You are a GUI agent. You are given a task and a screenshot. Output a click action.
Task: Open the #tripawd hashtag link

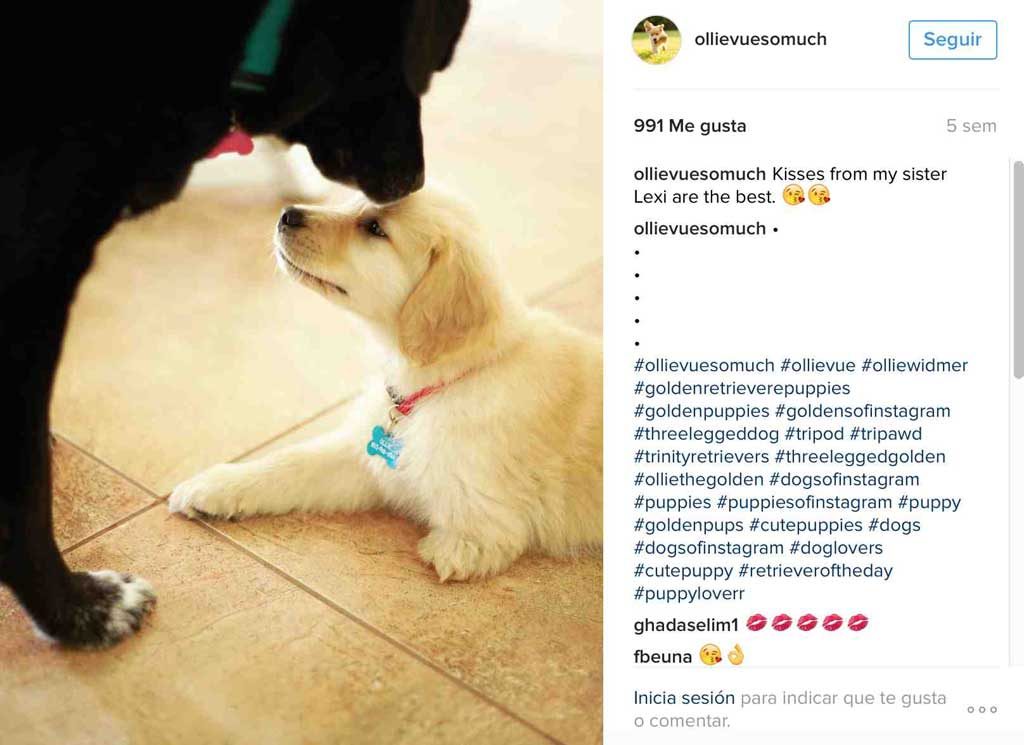click(x=886, y=434)
